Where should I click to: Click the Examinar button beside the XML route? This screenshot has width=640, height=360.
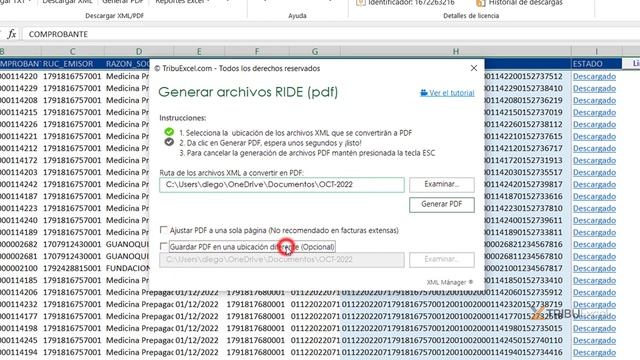point(442,184)
